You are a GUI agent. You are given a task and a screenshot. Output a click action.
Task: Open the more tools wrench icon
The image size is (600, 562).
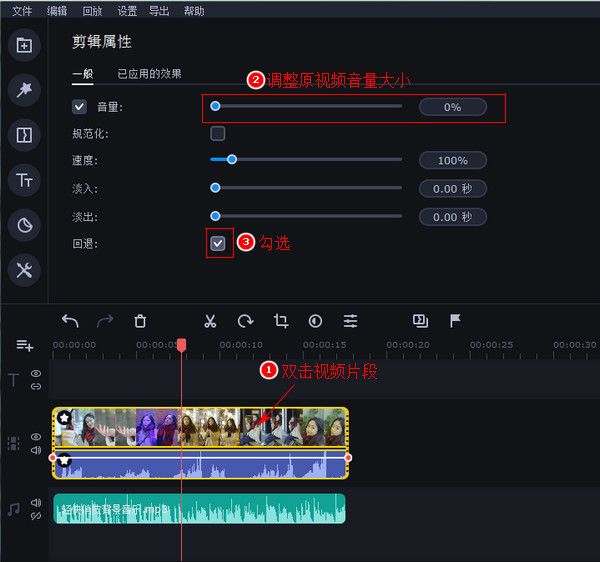(x=24, y=270)
